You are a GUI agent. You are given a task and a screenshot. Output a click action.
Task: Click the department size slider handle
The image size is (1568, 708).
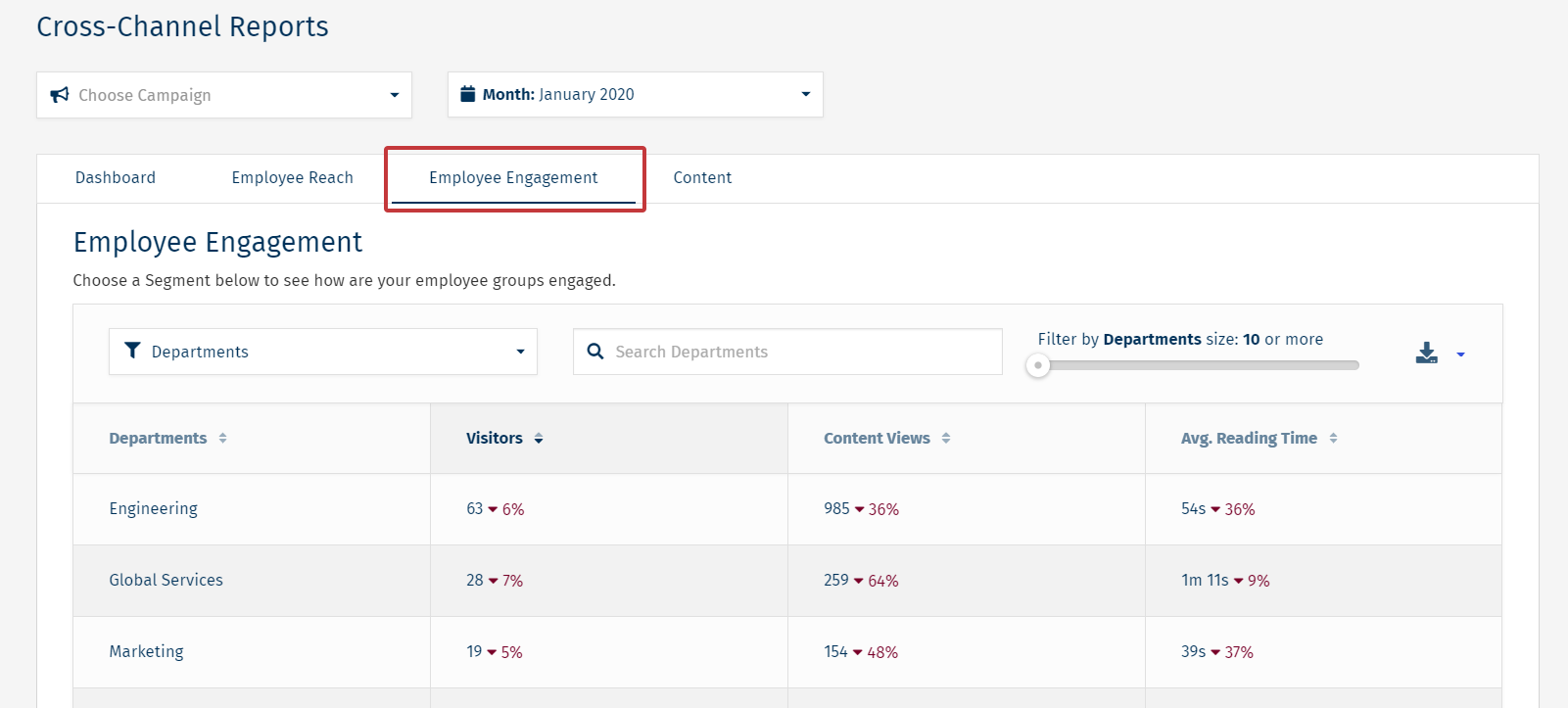pyautogui.click(x=1038, y=365)
